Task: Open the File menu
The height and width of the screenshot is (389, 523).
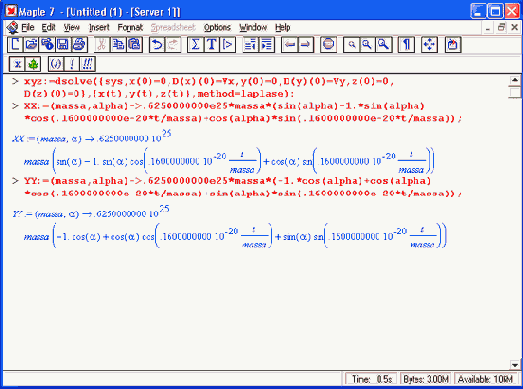Action: pos(28,27)
